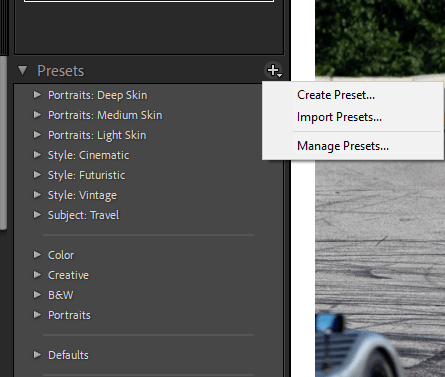Select the Portraits: Medium Skin label

coord(105,115)
